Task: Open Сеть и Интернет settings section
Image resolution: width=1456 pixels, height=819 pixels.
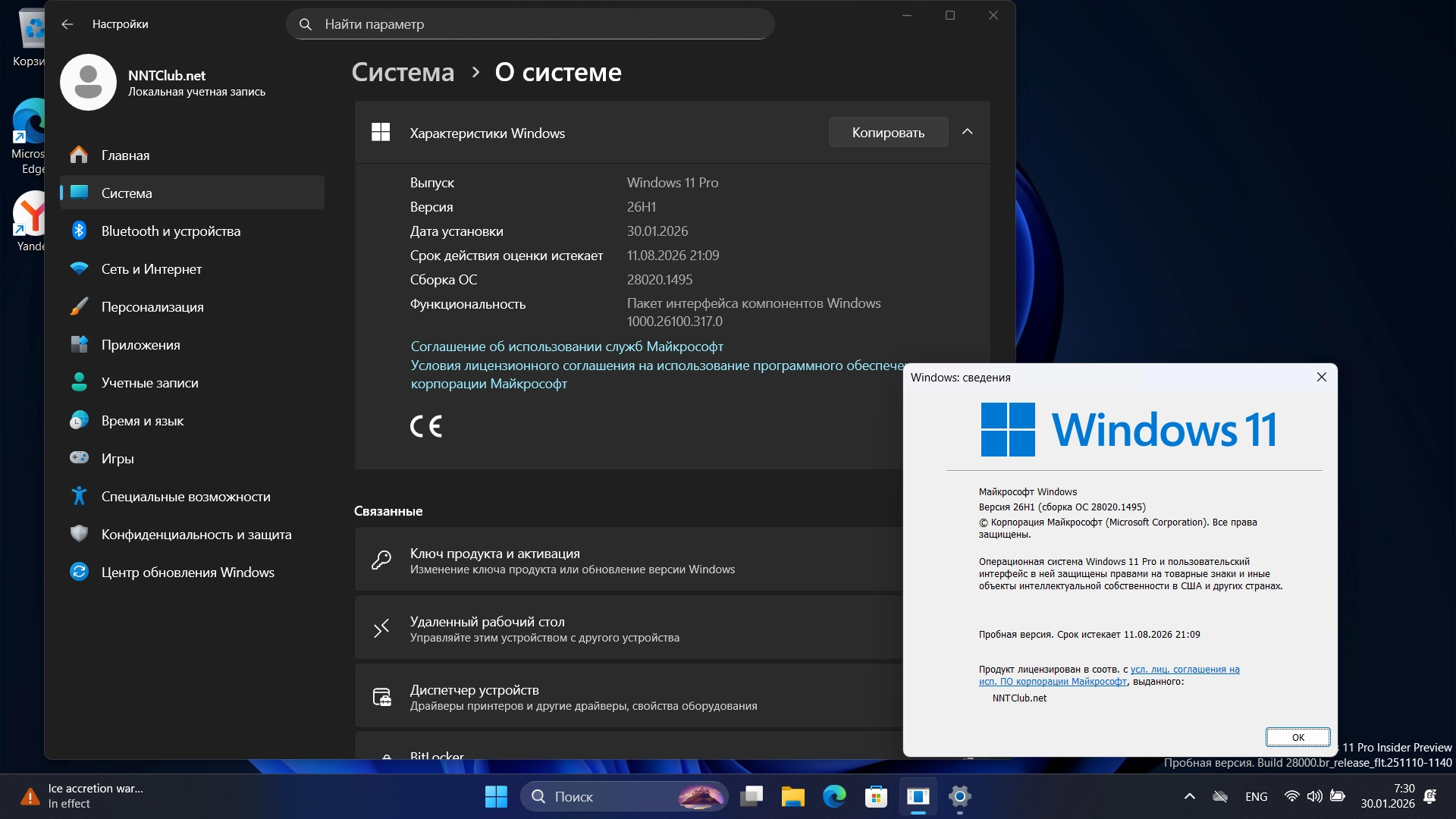Action: (151, 269)
